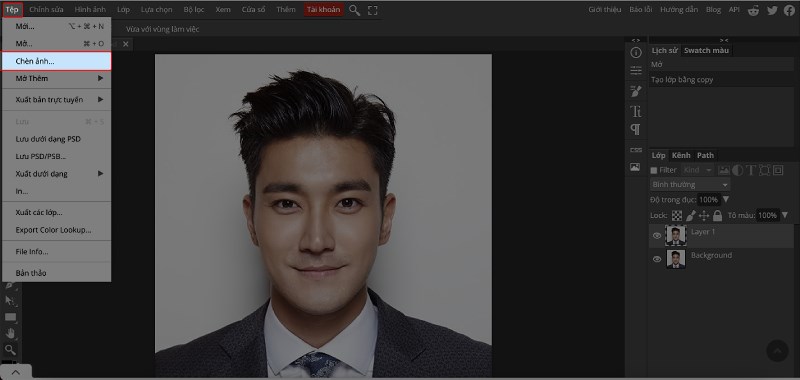Open the image preview panel icon
Screen dimensions: 800x380
pos(636,167)
